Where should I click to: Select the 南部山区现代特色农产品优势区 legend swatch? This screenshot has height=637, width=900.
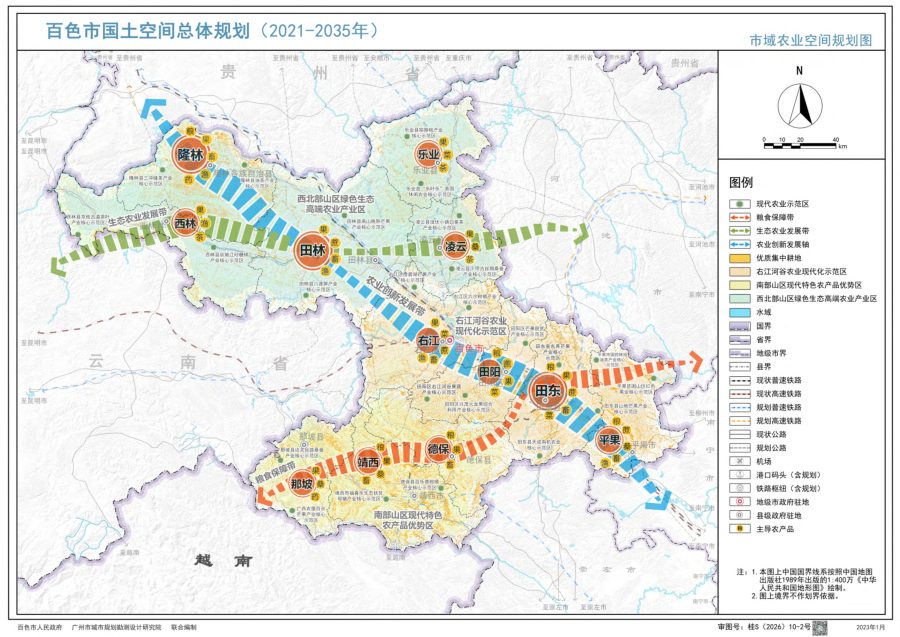740,285
